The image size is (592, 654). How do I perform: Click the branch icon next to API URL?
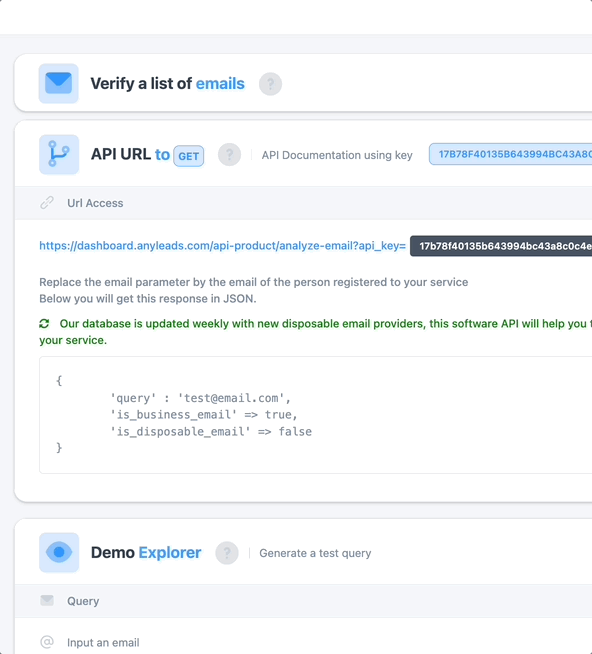(x=59, y=154)
